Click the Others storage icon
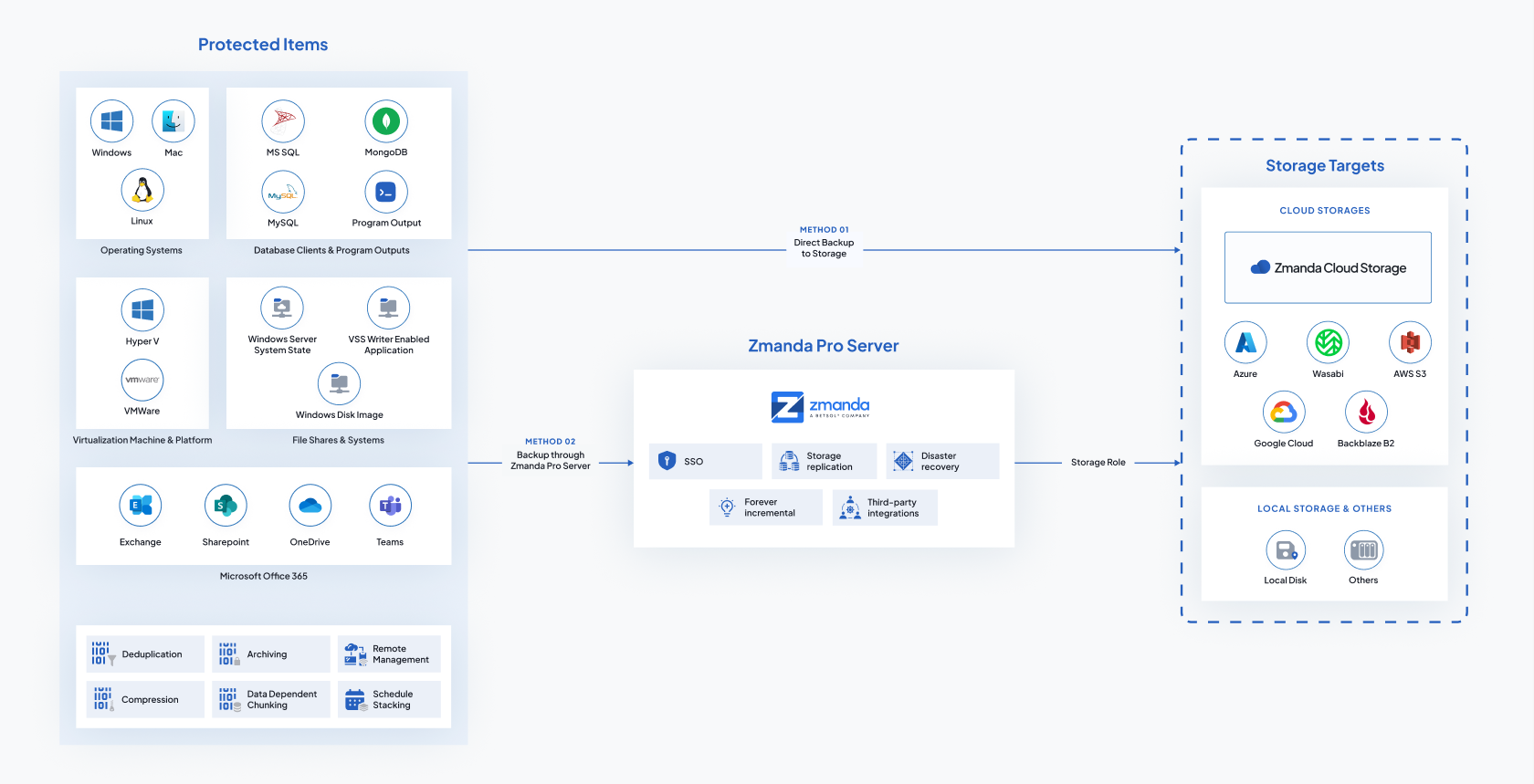1534x784 pixels. coord(1364,550)
